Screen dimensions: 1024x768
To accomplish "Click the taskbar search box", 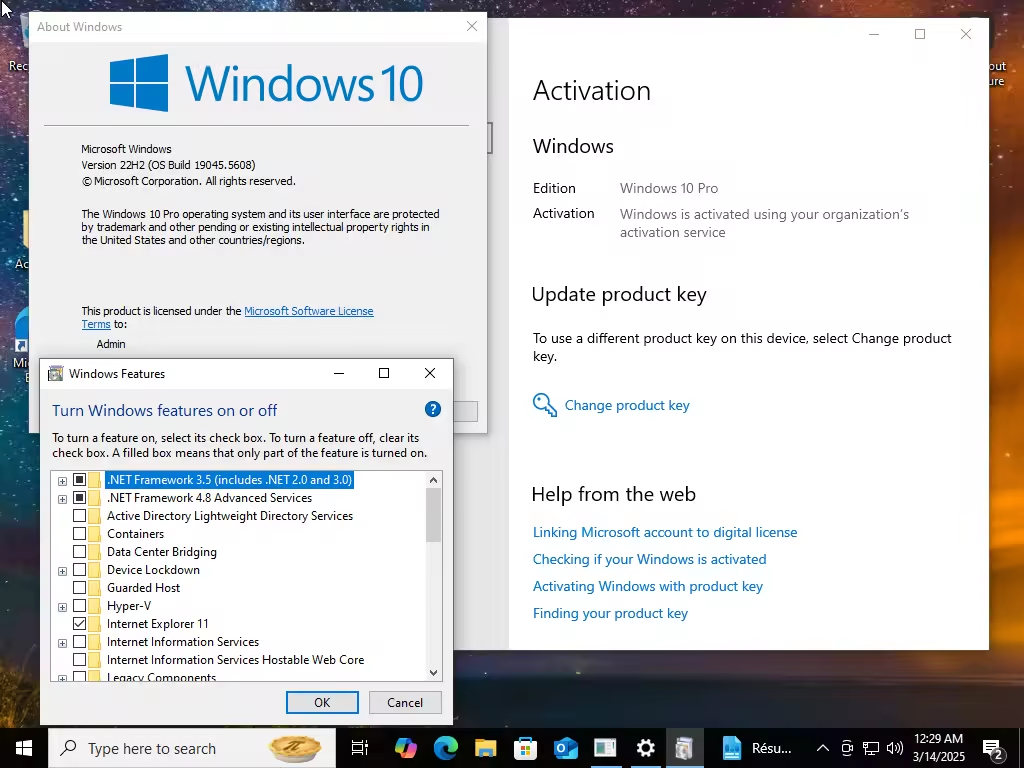I will point(192,748).
